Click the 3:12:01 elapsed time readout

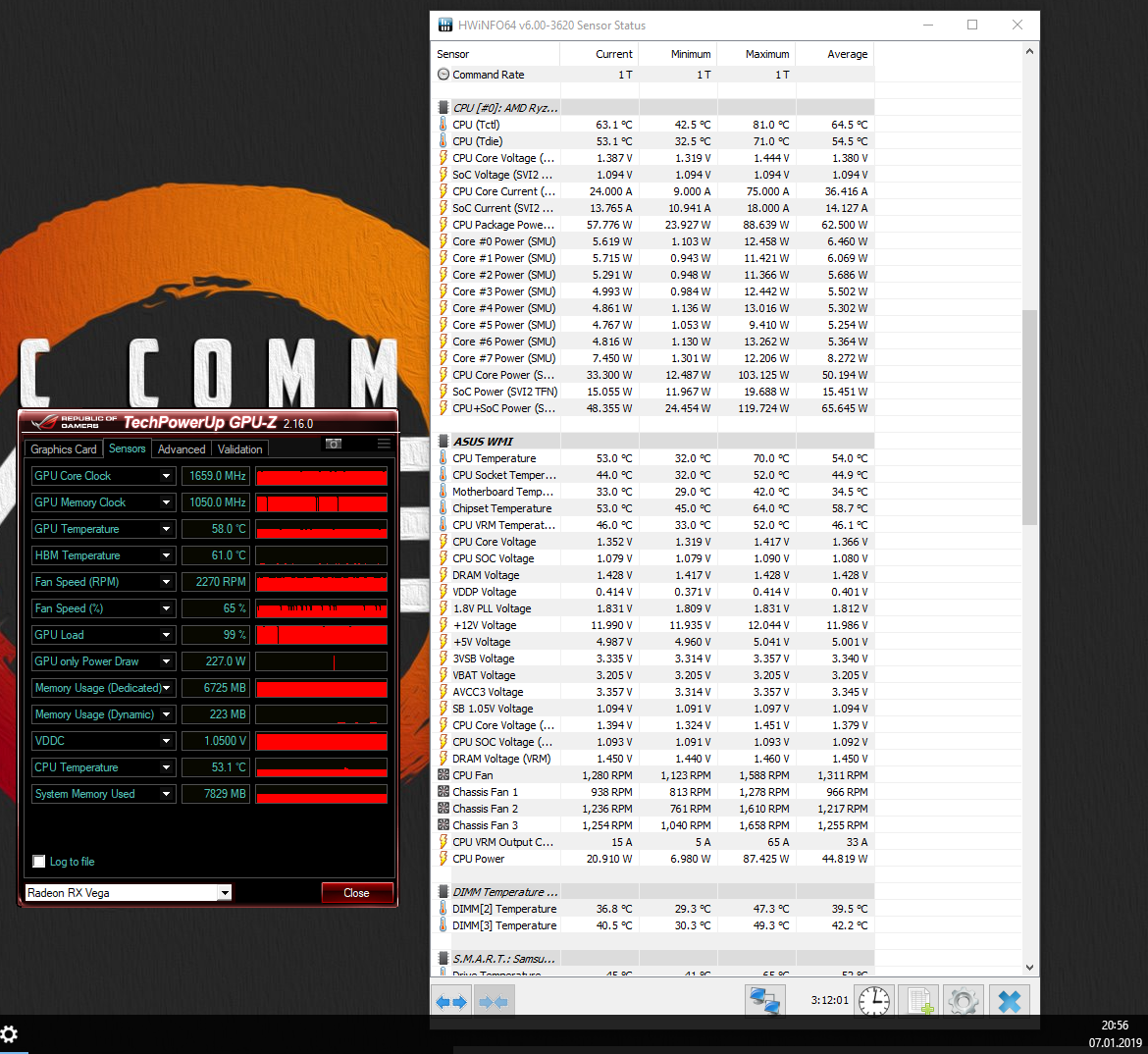pos(829,1000)
